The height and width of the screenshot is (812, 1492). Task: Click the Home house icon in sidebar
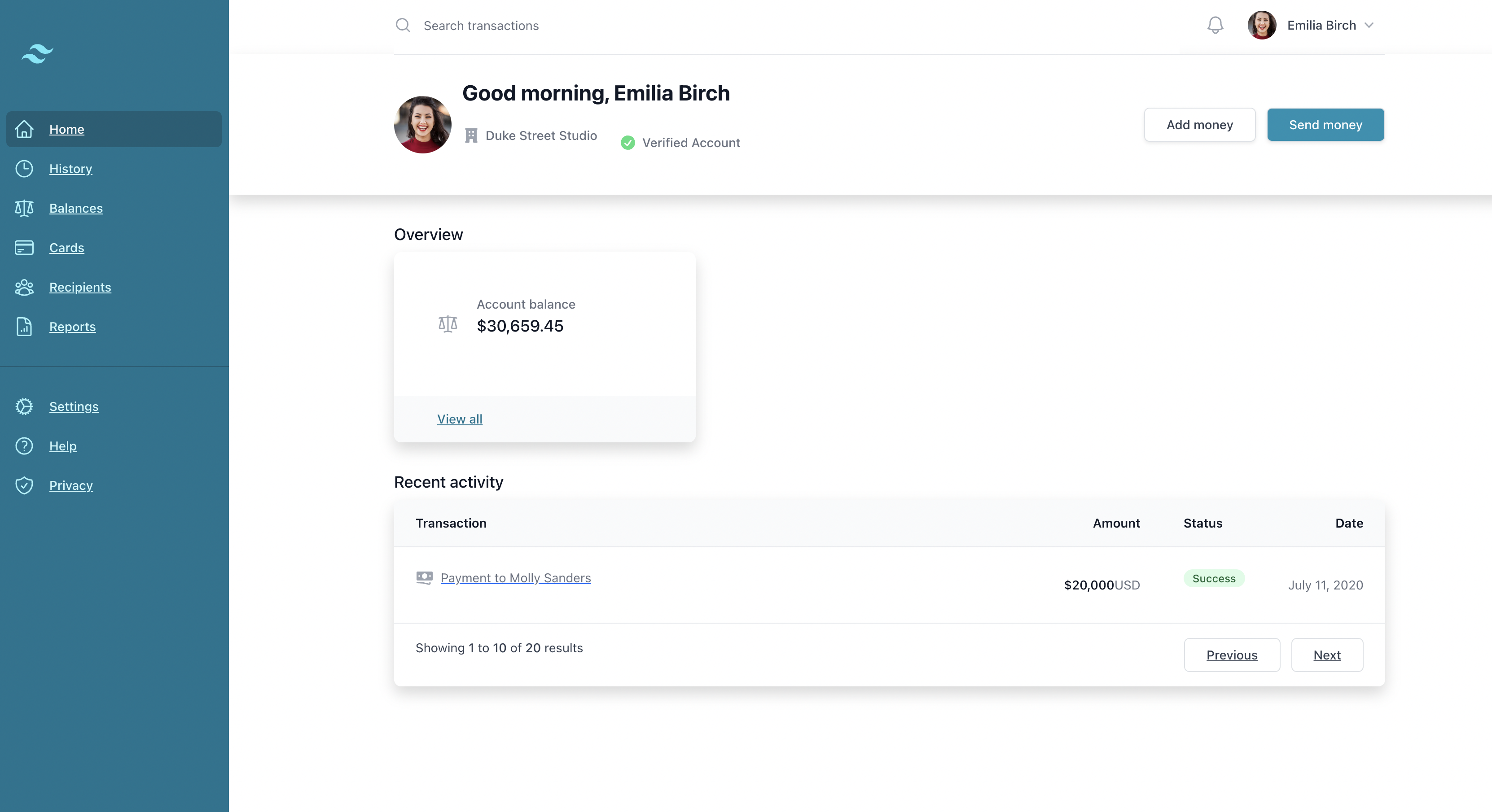24,129
